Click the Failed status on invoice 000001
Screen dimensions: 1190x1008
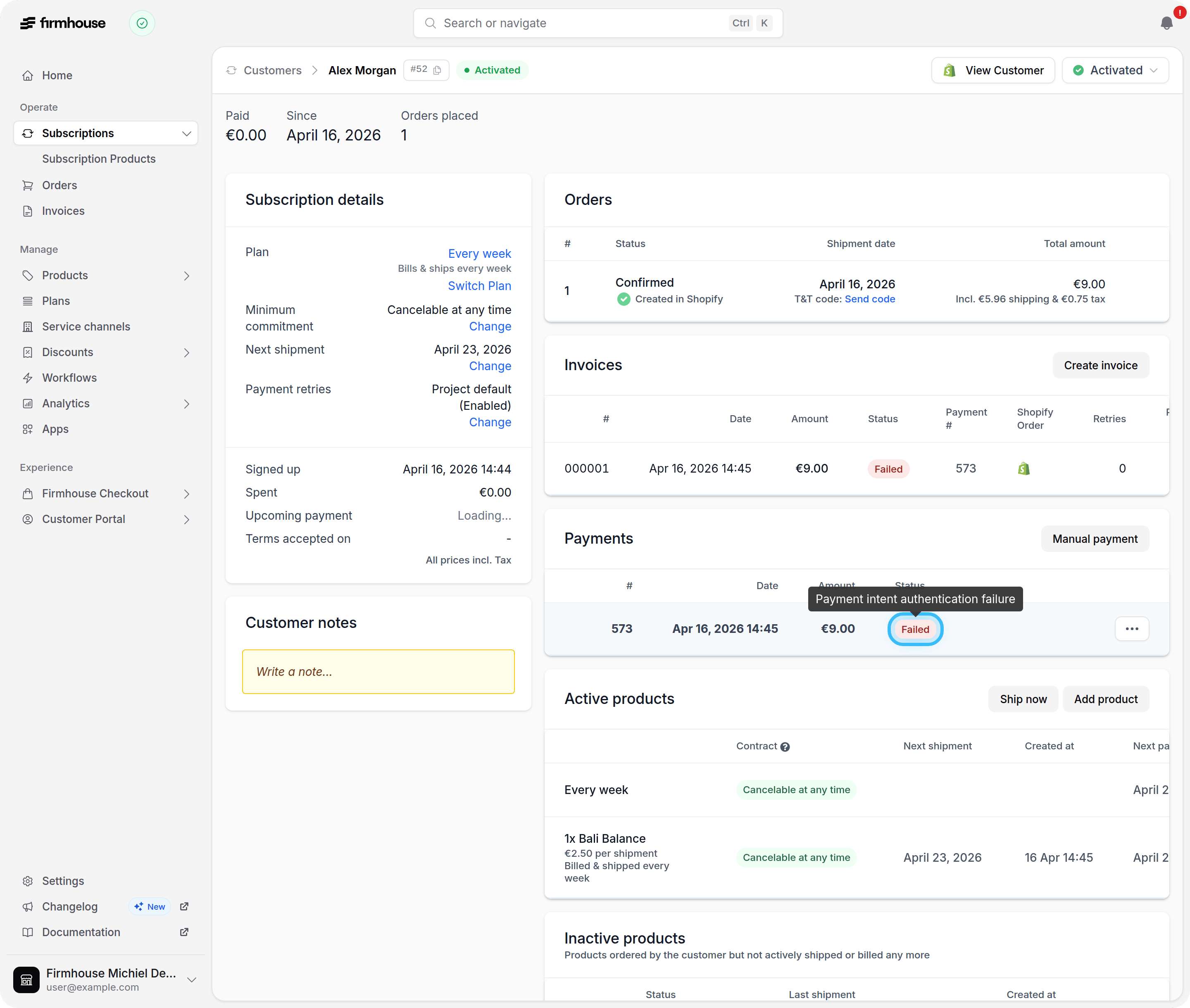coord(888,469)
